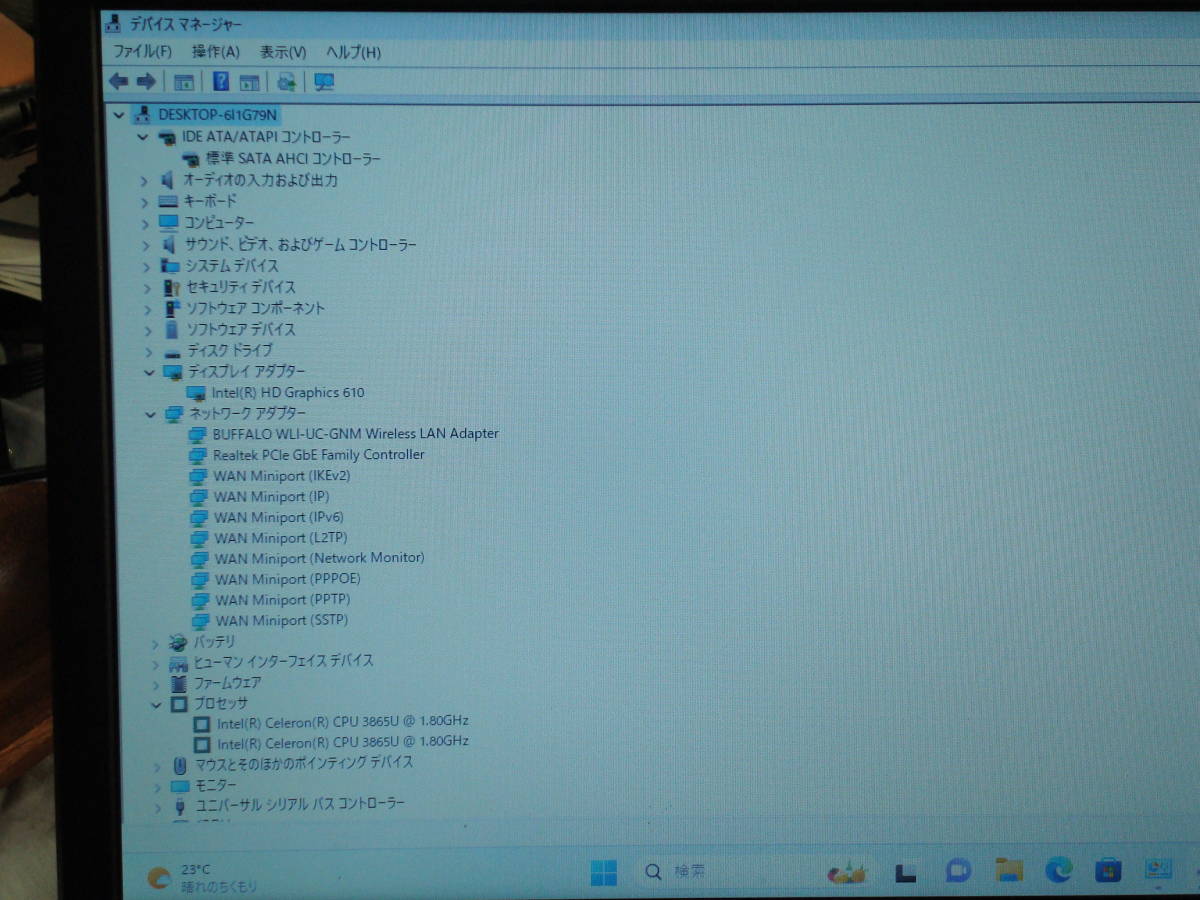Screen dimensions: 1200x900
Task: Select WAN Miniport (SSTP) entry
Action: tap(281, 621)
